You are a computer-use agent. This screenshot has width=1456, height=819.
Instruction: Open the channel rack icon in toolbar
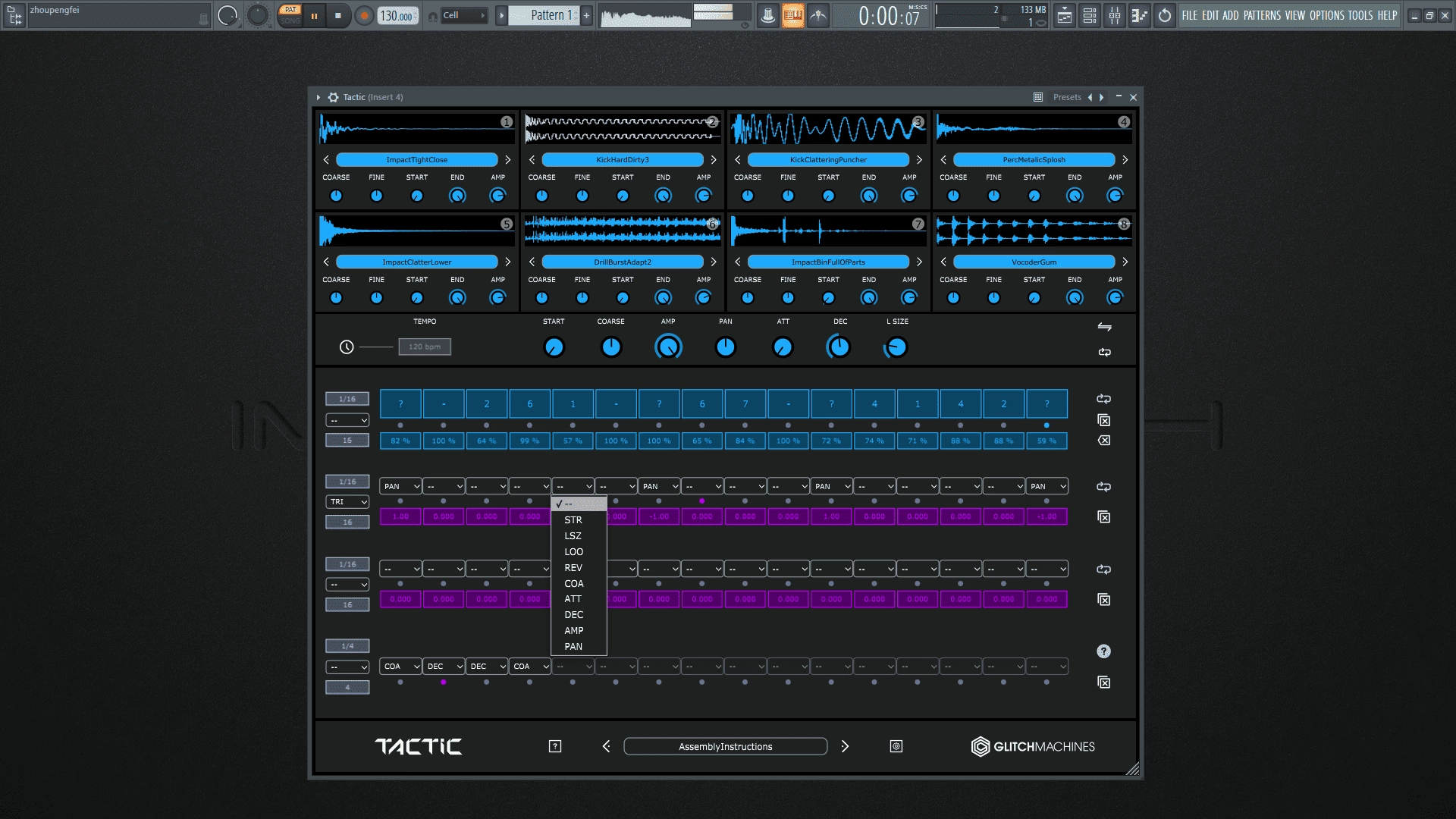click(x=1089, y=15)
